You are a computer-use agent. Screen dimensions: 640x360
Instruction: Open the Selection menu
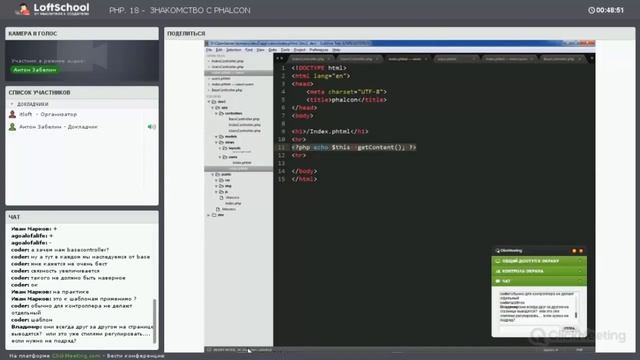[234, 50]
